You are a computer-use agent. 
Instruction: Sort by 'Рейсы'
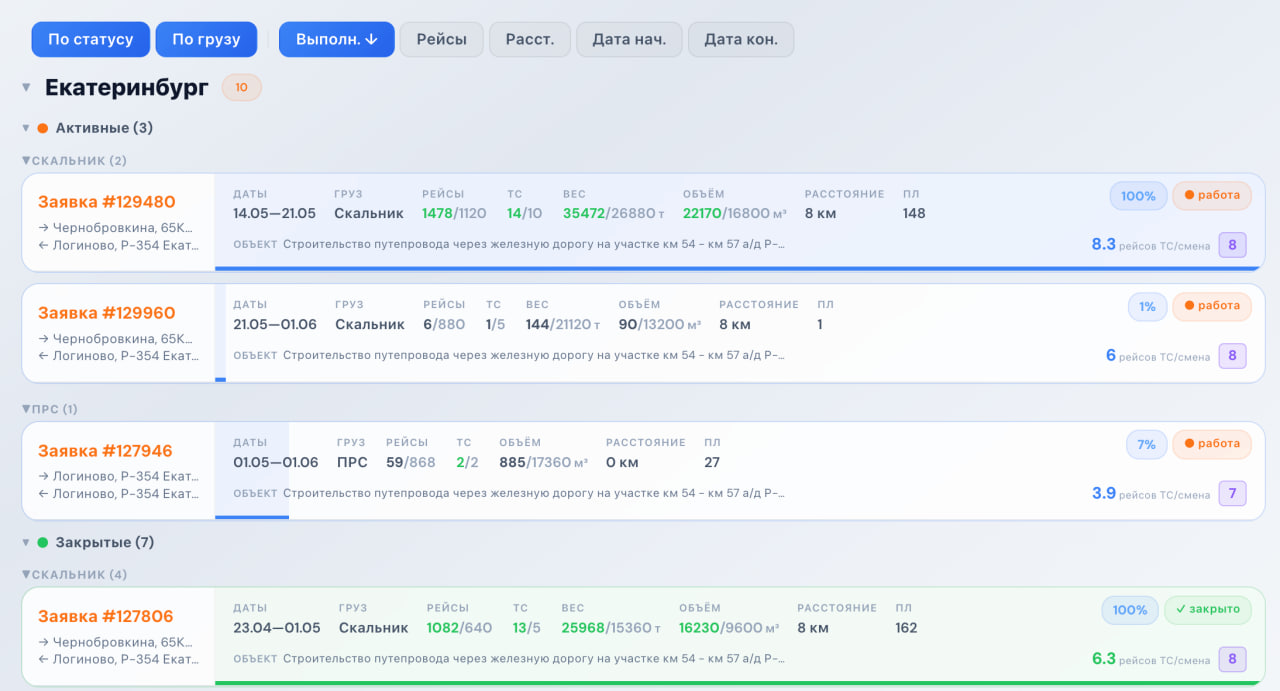click(x=442, y=39)
